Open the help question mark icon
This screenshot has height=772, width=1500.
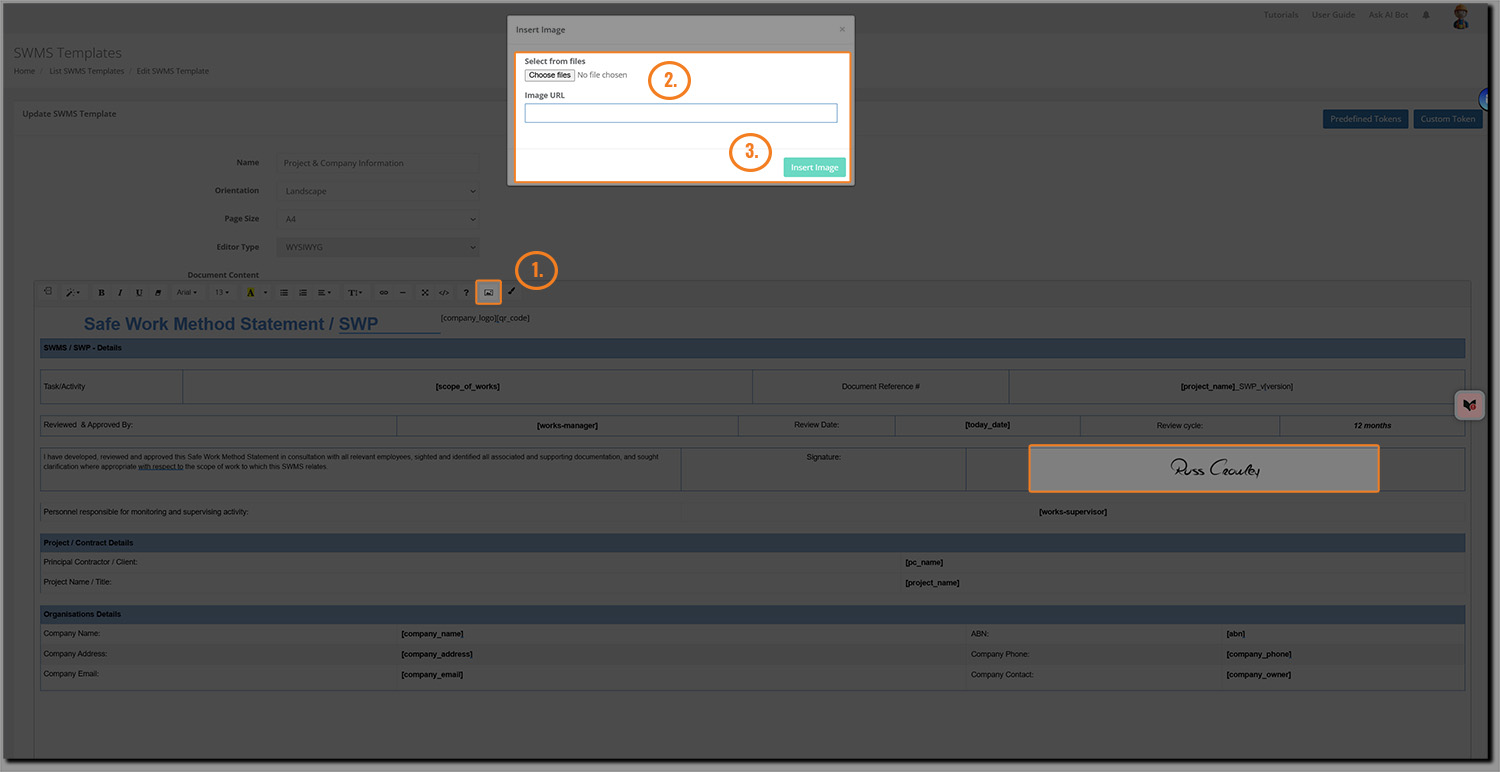click(466, 293)
